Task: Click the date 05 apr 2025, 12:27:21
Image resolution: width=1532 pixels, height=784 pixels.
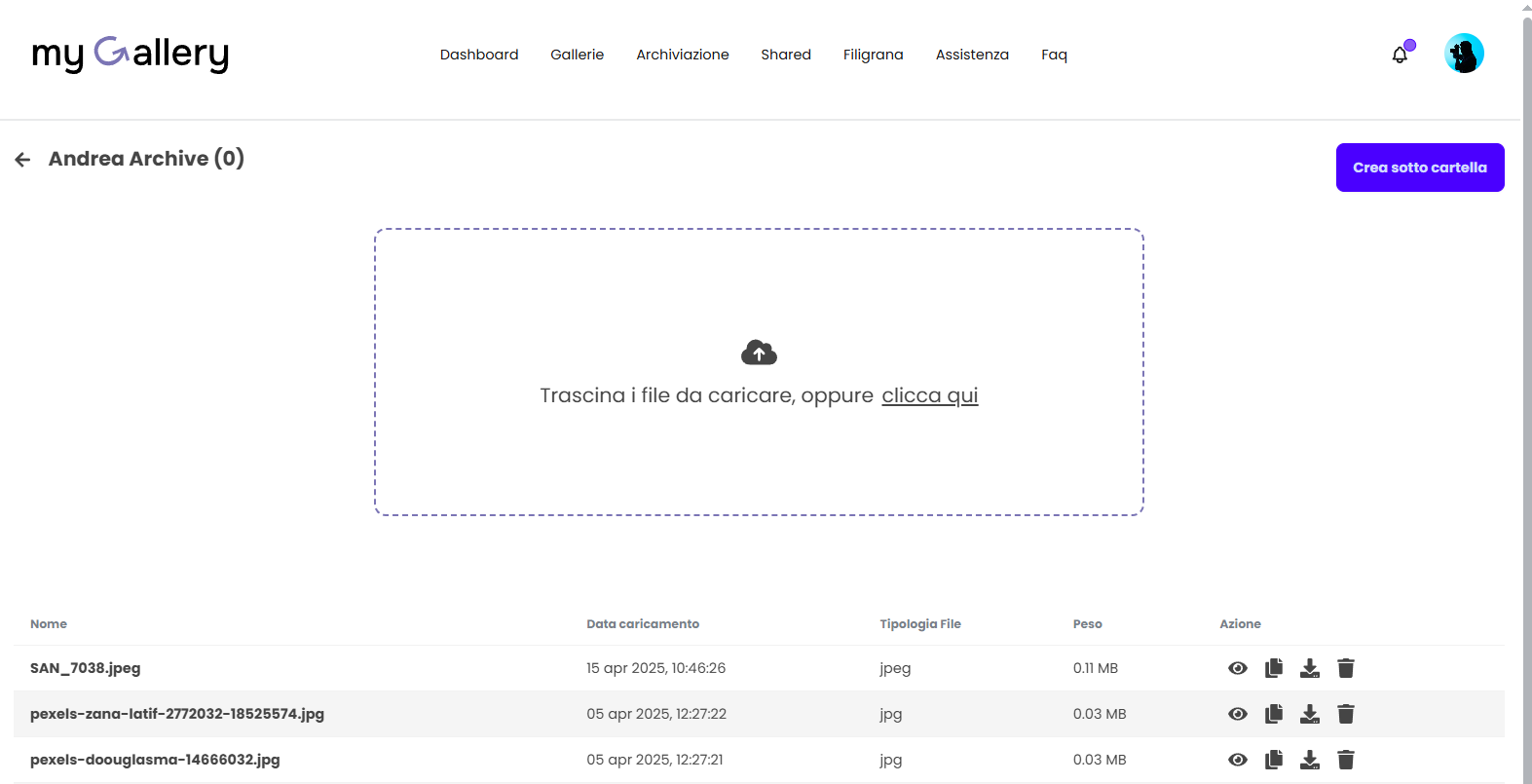Action: point(654,760)
